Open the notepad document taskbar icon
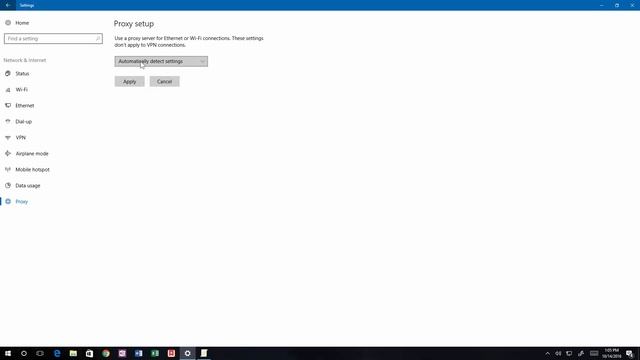 tap(204, 353)
